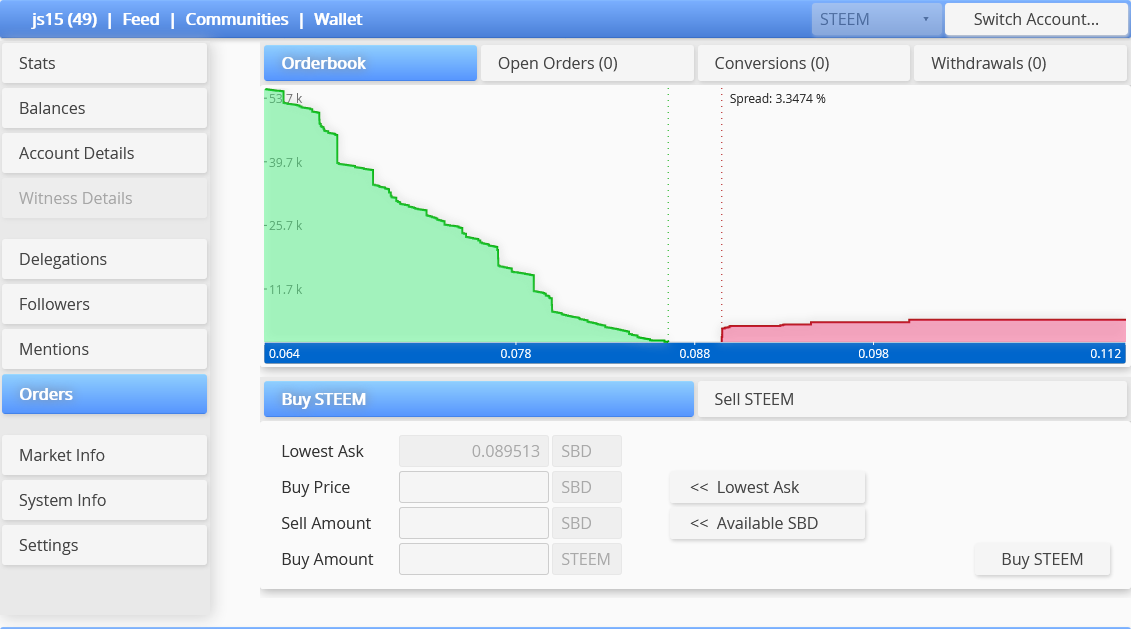Select the Witness Details sidebar item

105,198
